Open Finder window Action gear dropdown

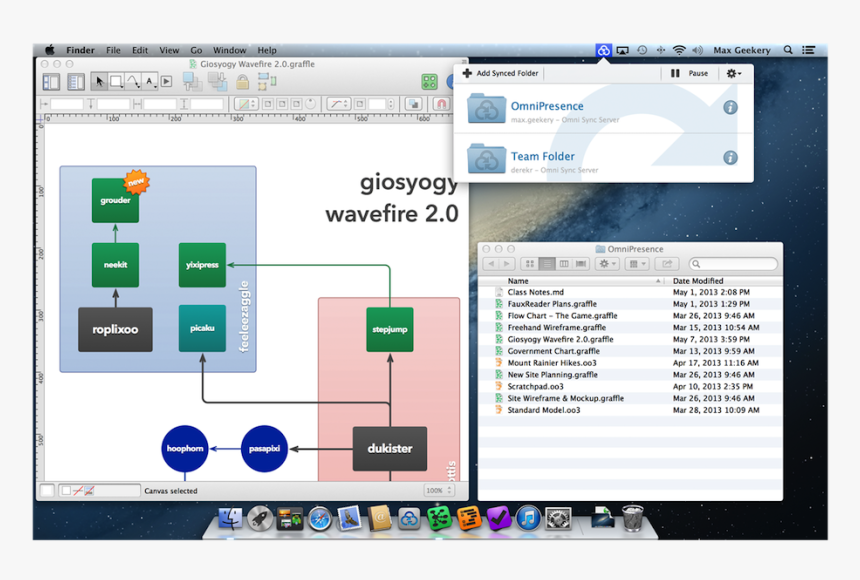pyautogui.click(x=607, y=264)
